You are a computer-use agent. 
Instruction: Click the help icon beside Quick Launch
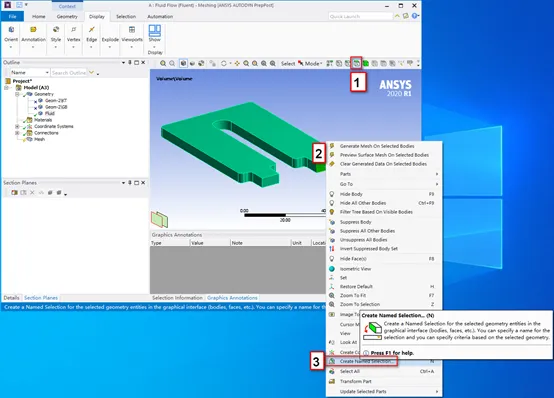pyautogui.click(x=415, y=16)
